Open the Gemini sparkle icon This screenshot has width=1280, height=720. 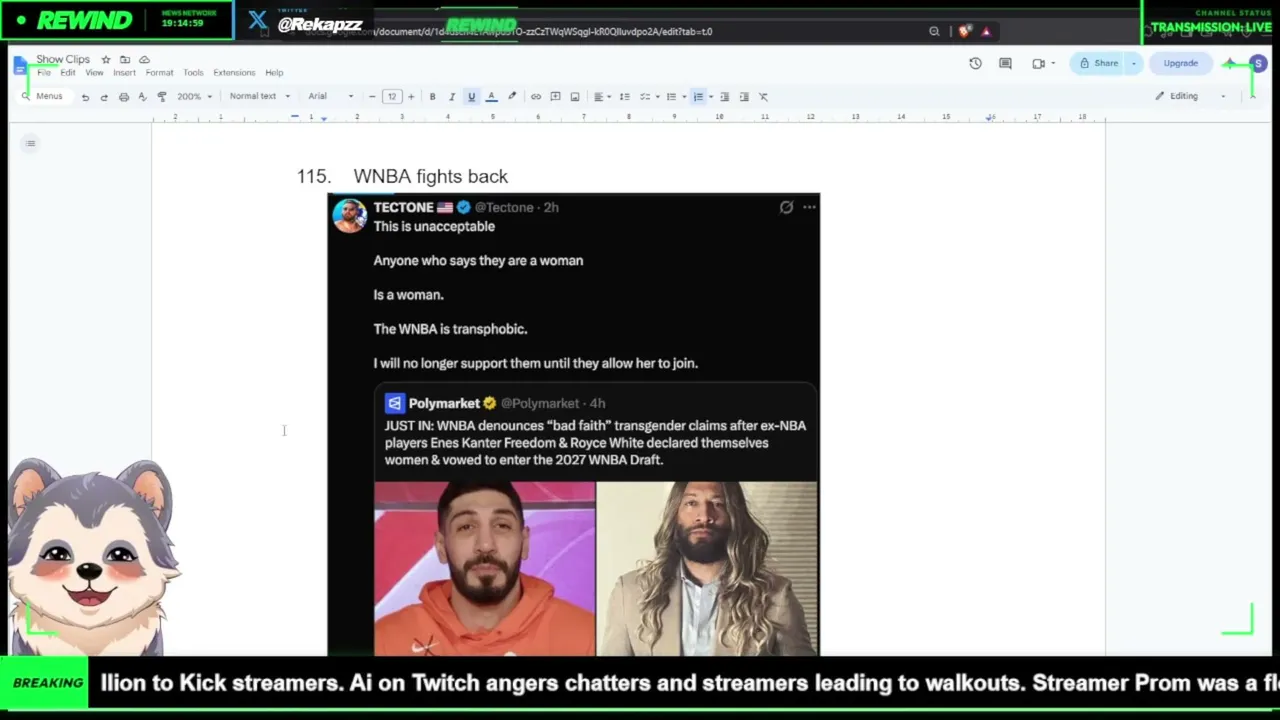click(1230, 63)
